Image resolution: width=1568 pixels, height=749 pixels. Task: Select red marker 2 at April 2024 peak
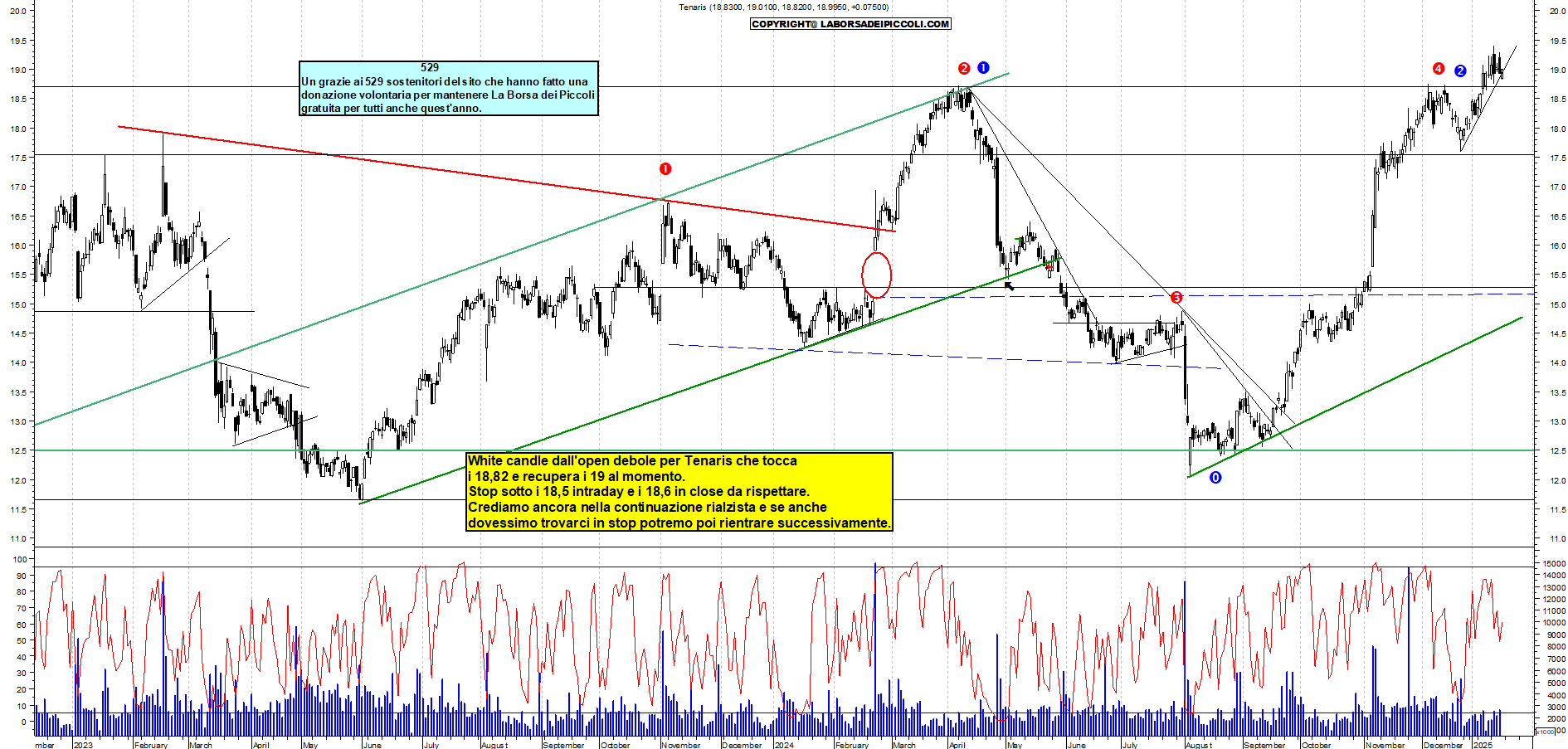click(964, 69)
